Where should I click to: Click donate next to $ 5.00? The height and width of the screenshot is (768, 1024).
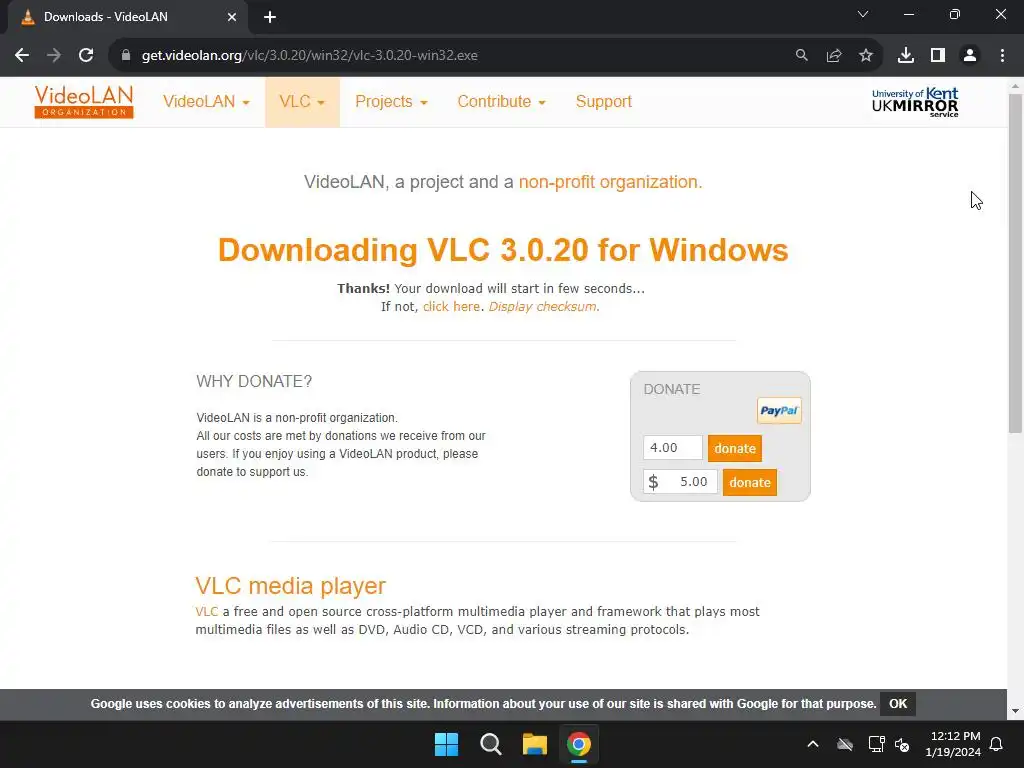pyautogui.click(x=750, y=483)
